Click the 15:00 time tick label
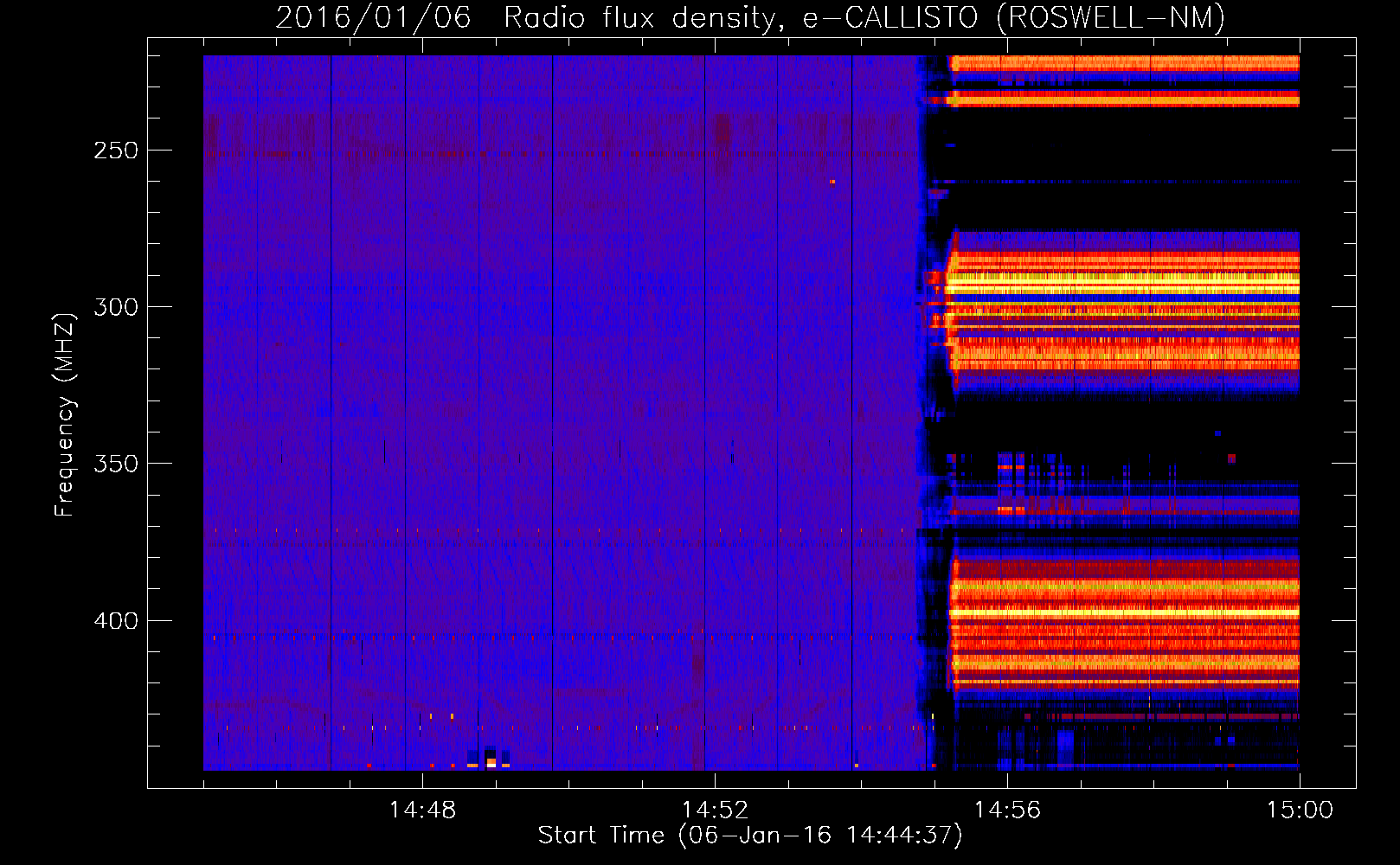Screen dimensions: 1400x865 1300,811
